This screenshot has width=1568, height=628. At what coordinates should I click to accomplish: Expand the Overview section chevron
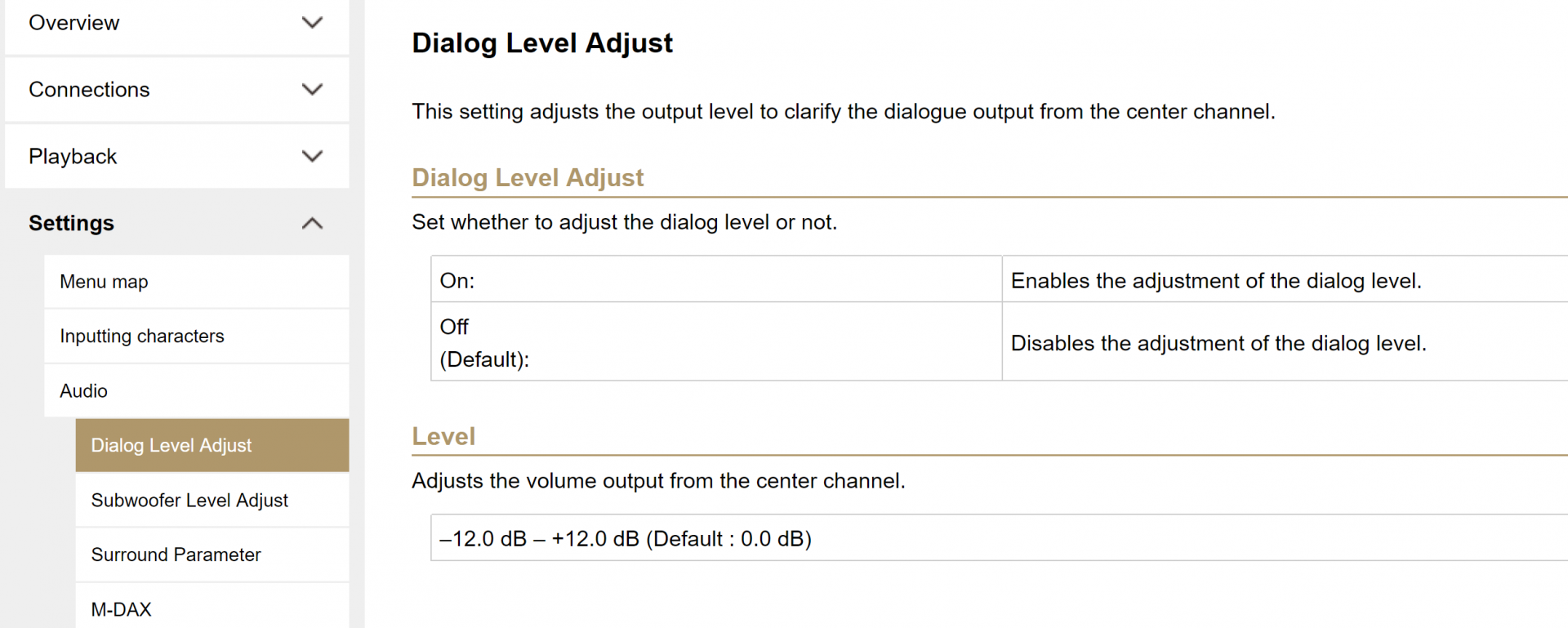(312, 23)
